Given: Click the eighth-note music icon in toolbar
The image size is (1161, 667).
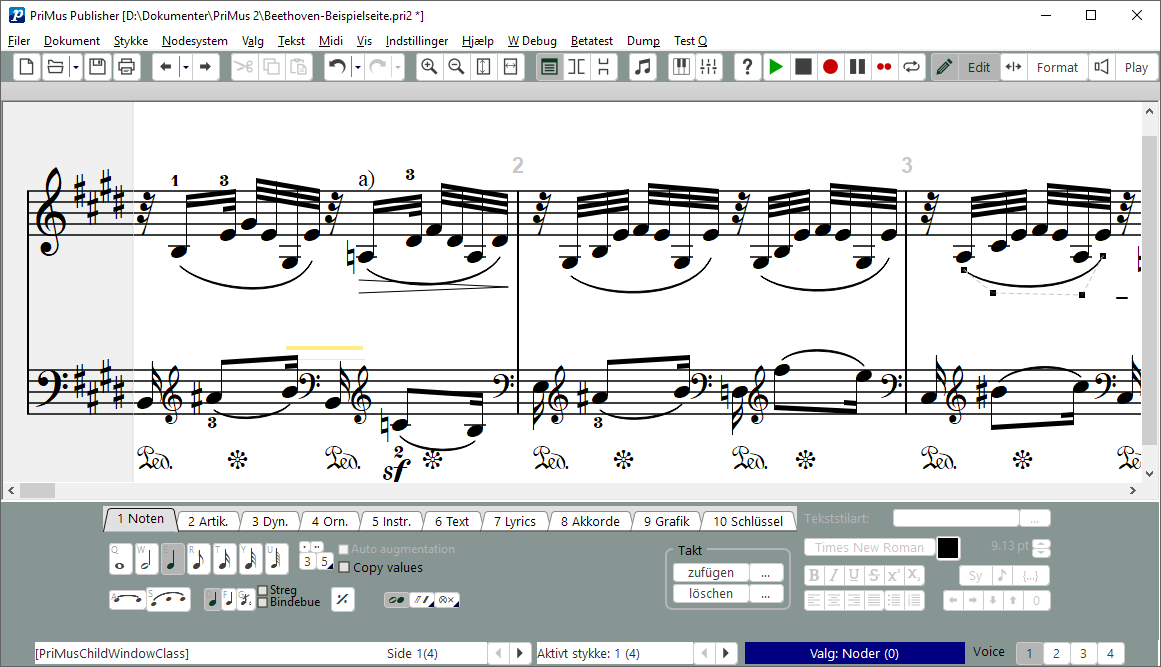Looking at the screenshot, I should [x=643, y=67].
